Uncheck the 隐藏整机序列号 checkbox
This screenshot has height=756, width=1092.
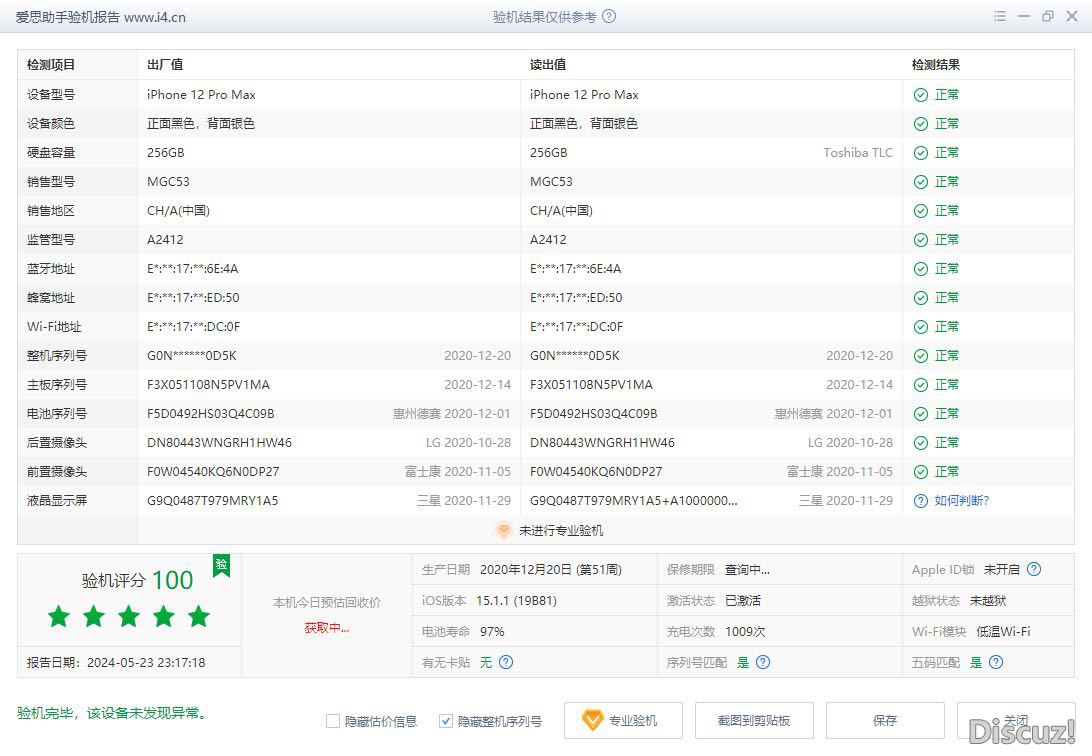(x=446, y=721)
